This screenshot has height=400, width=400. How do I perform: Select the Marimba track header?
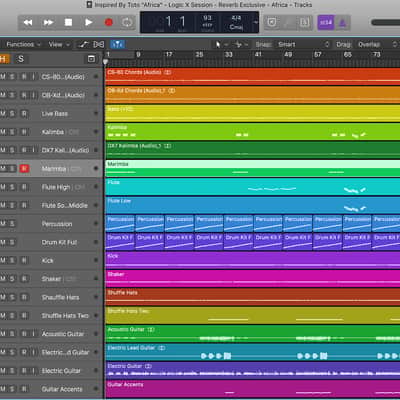tap(51, 169)
